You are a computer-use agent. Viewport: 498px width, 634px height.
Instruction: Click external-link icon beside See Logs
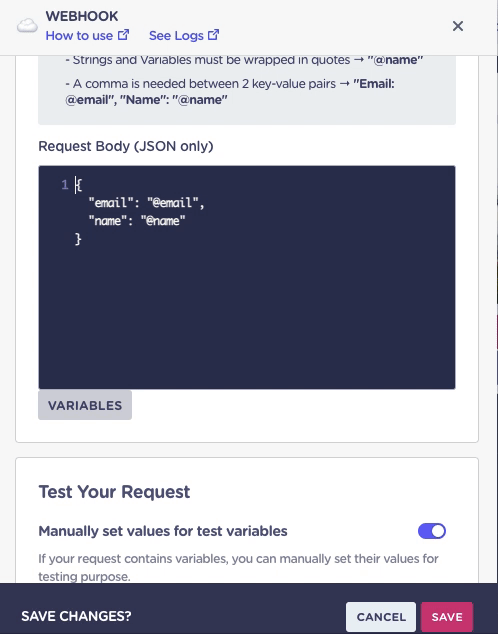213,35
